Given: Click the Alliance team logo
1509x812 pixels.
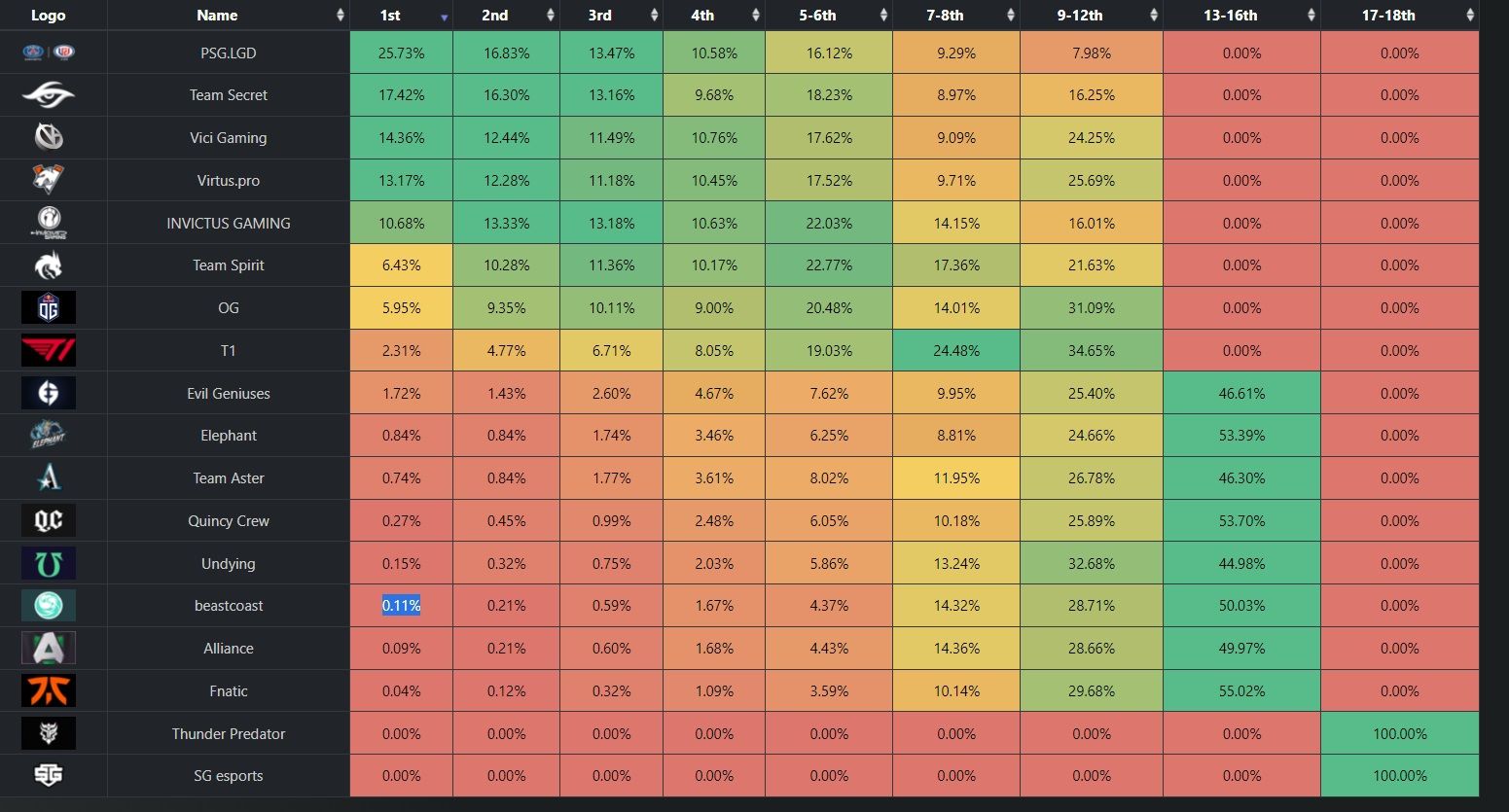Looking at the screenshot, I should 49,649.
